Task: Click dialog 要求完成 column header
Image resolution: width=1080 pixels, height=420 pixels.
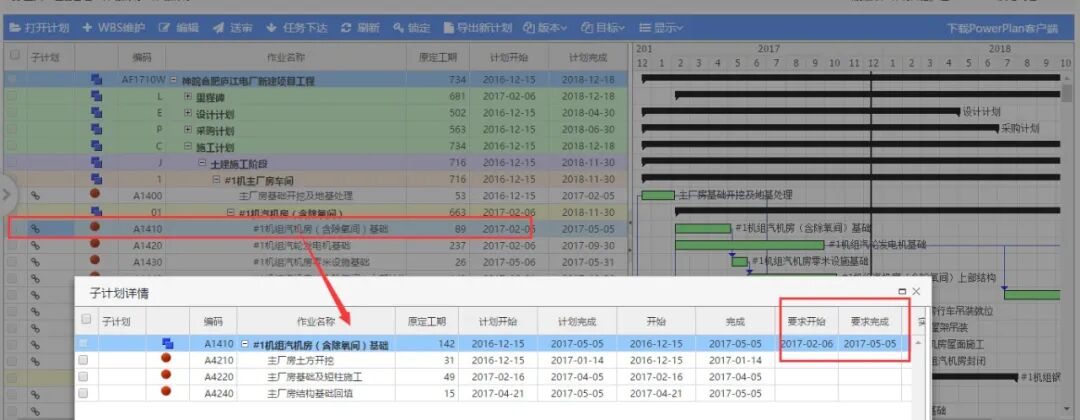Action: 870,321
